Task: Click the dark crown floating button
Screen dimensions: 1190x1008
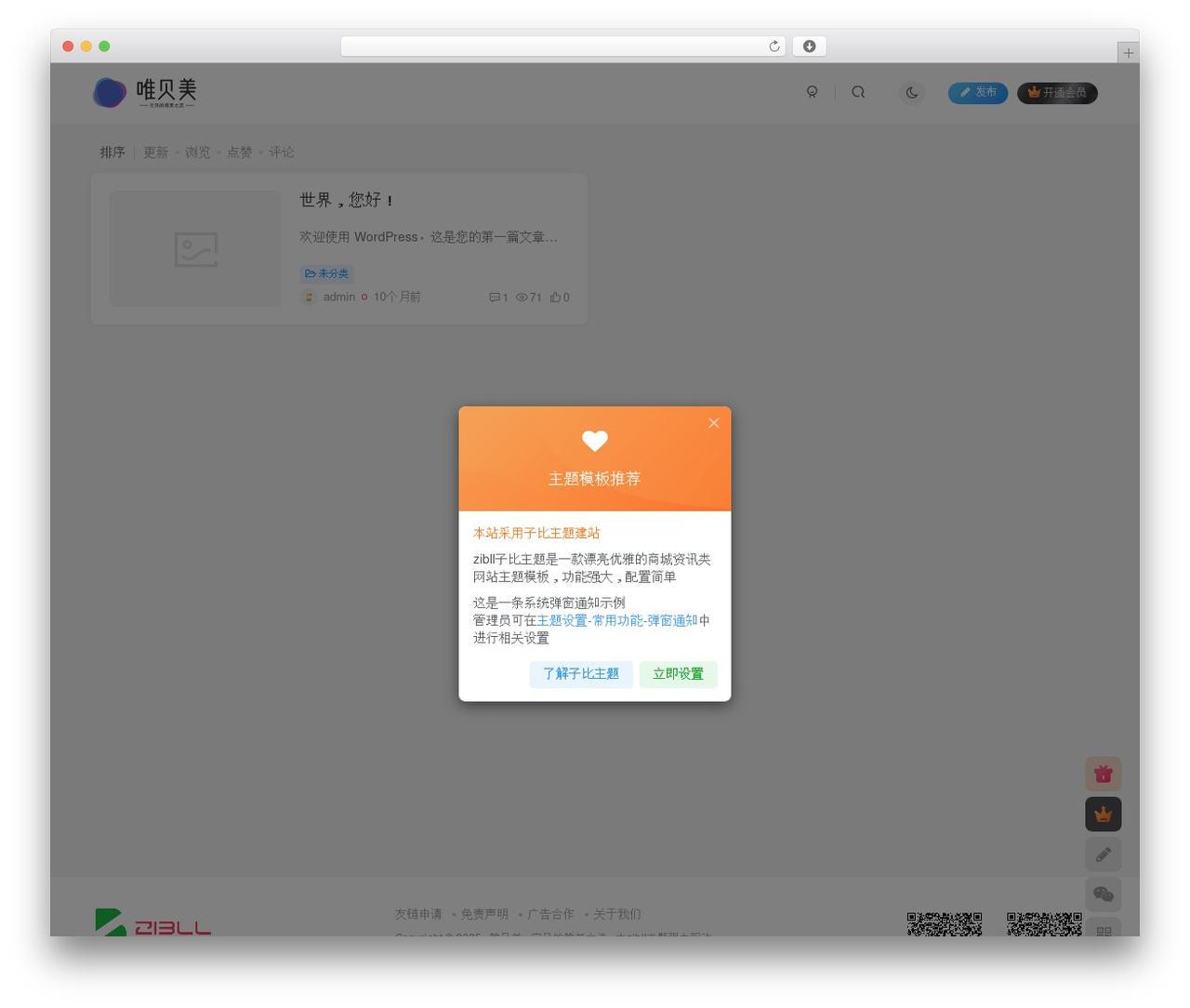Action: (1104, 815)
